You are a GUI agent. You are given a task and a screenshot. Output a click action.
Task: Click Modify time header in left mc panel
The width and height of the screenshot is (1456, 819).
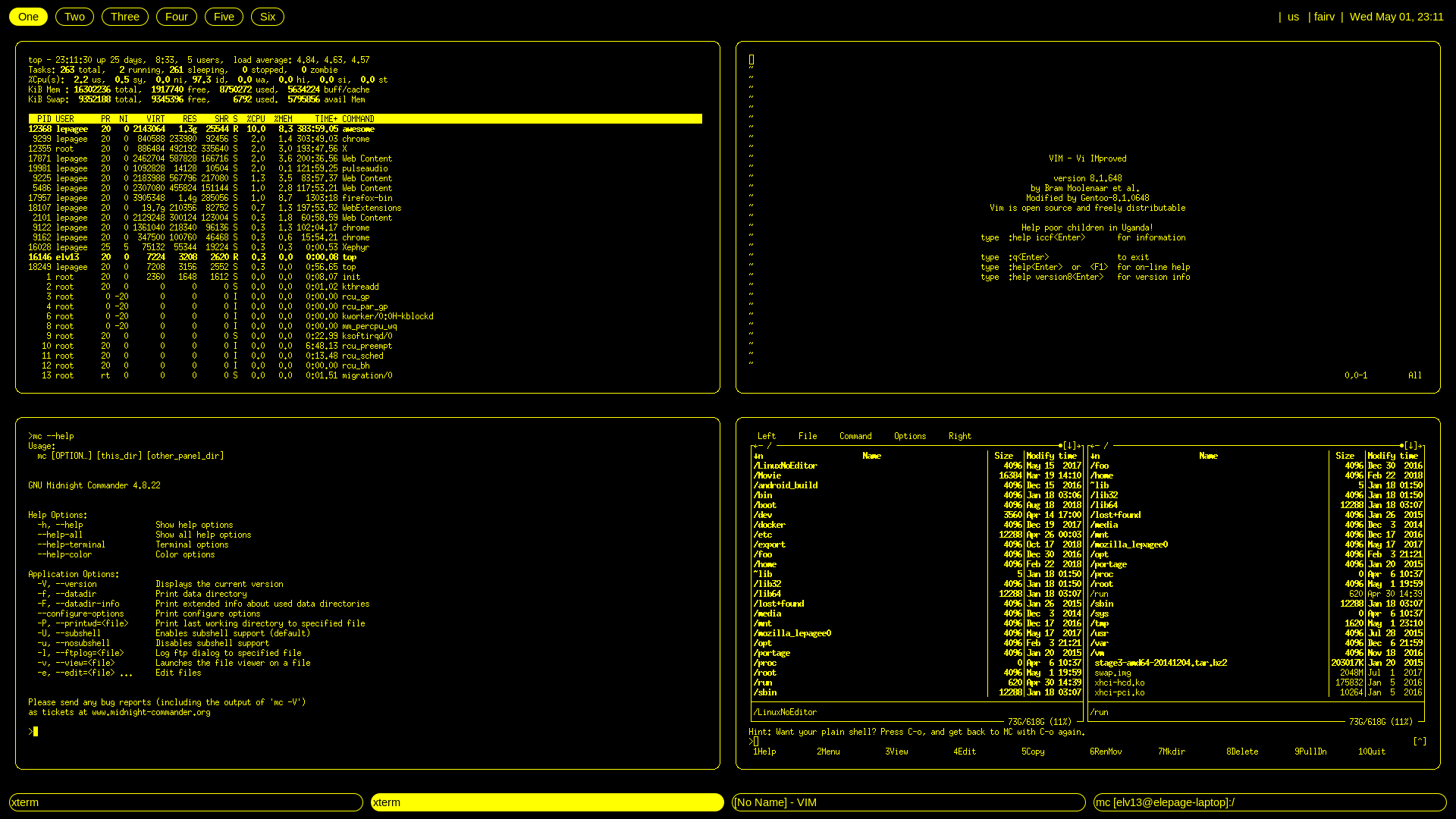[1052, 456]
